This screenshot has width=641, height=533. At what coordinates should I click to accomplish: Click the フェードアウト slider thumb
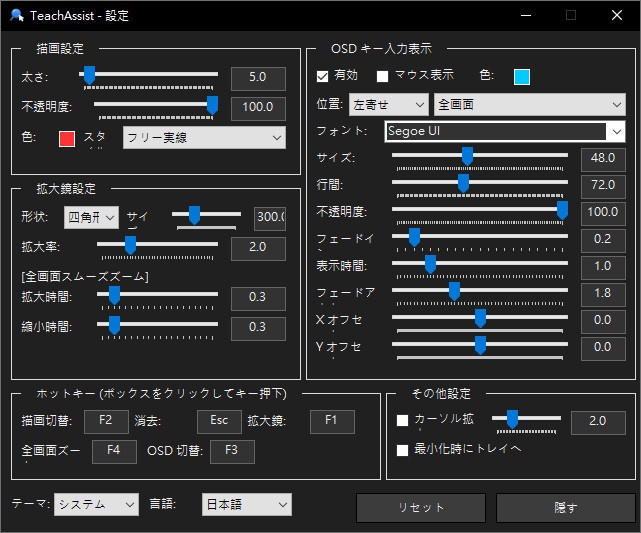point(455,291)
